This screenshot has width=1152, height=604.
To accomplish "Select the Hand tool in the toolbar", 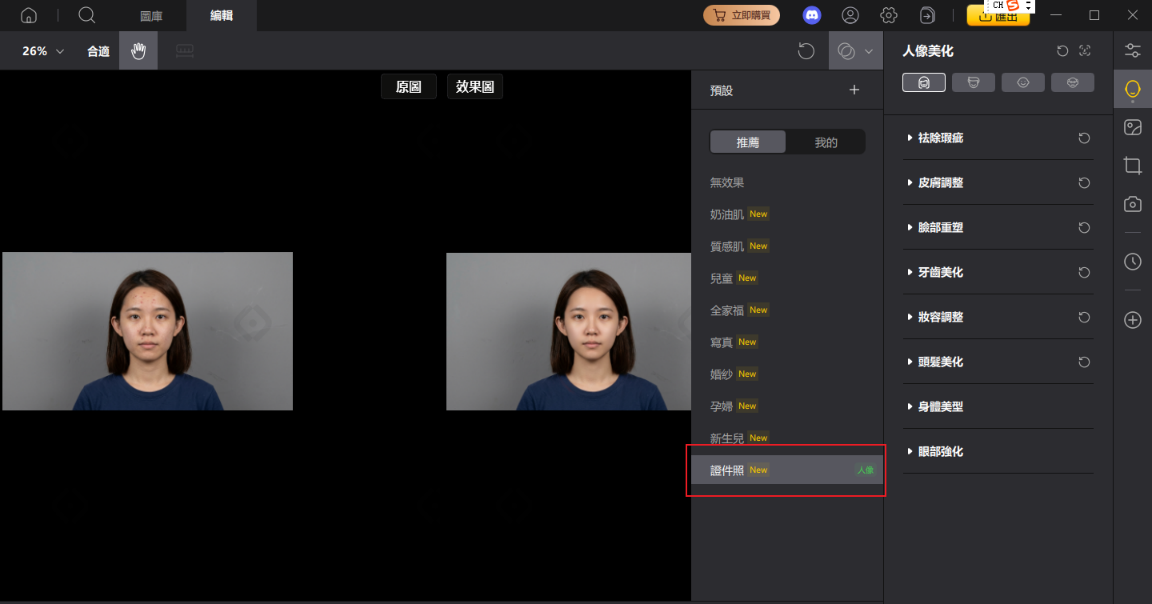I will pyautogui.click(x=138, y=50).
